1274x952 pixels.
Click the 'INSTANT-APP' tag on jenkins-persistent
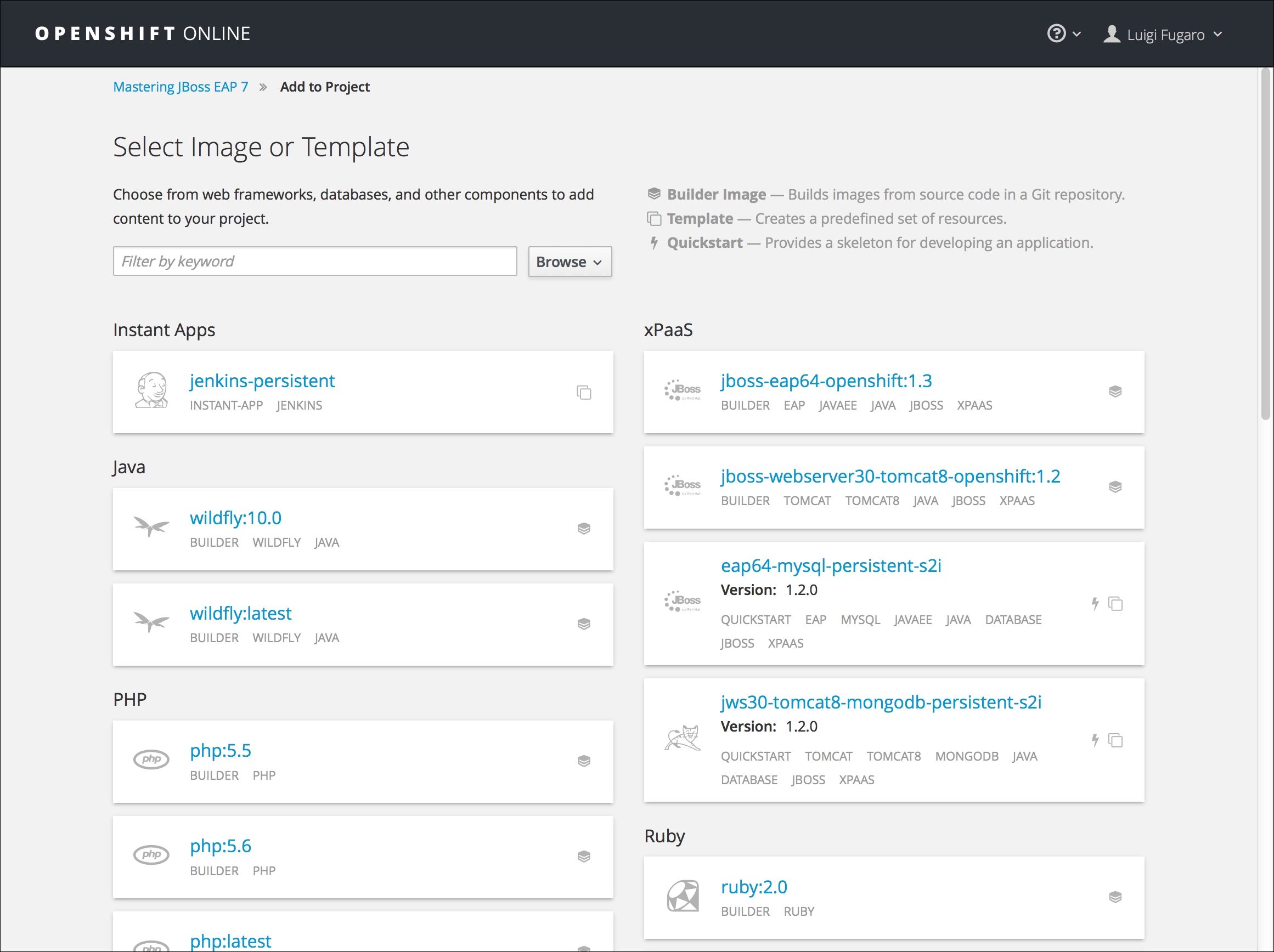click(x=227, y=406)
